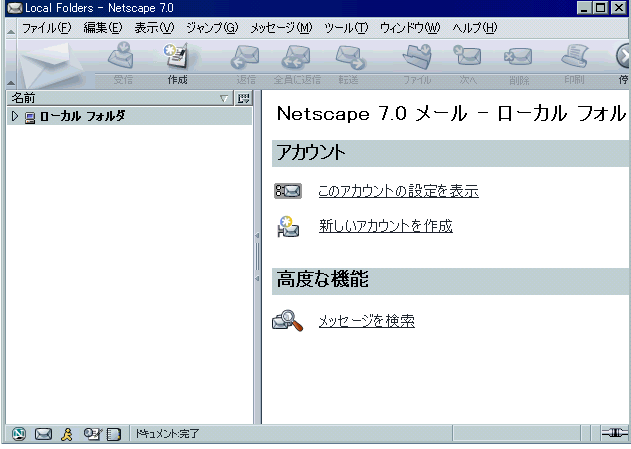Open Mail from status bar envelope icon
The image size is (631, 449).
43,434
